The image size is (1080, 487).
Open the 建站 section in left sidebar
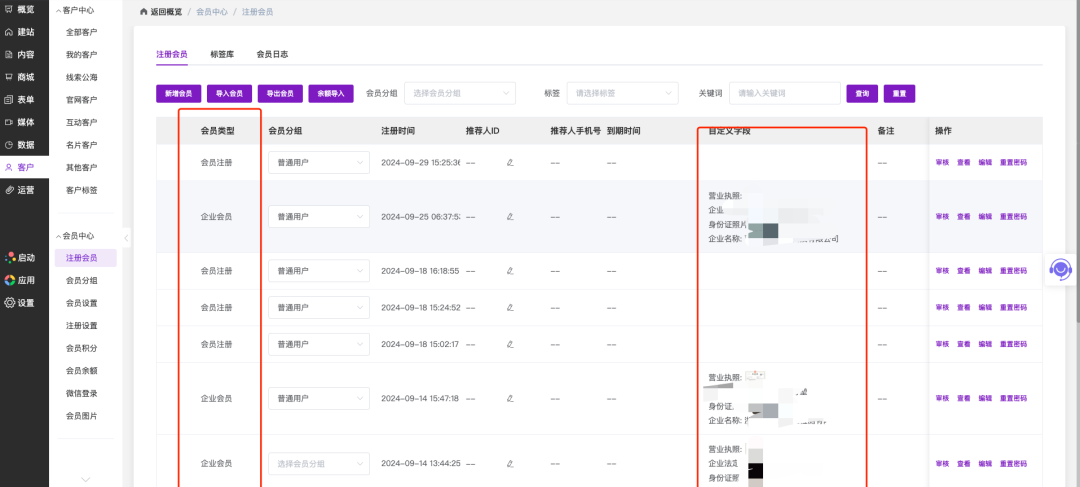[19, 32]
